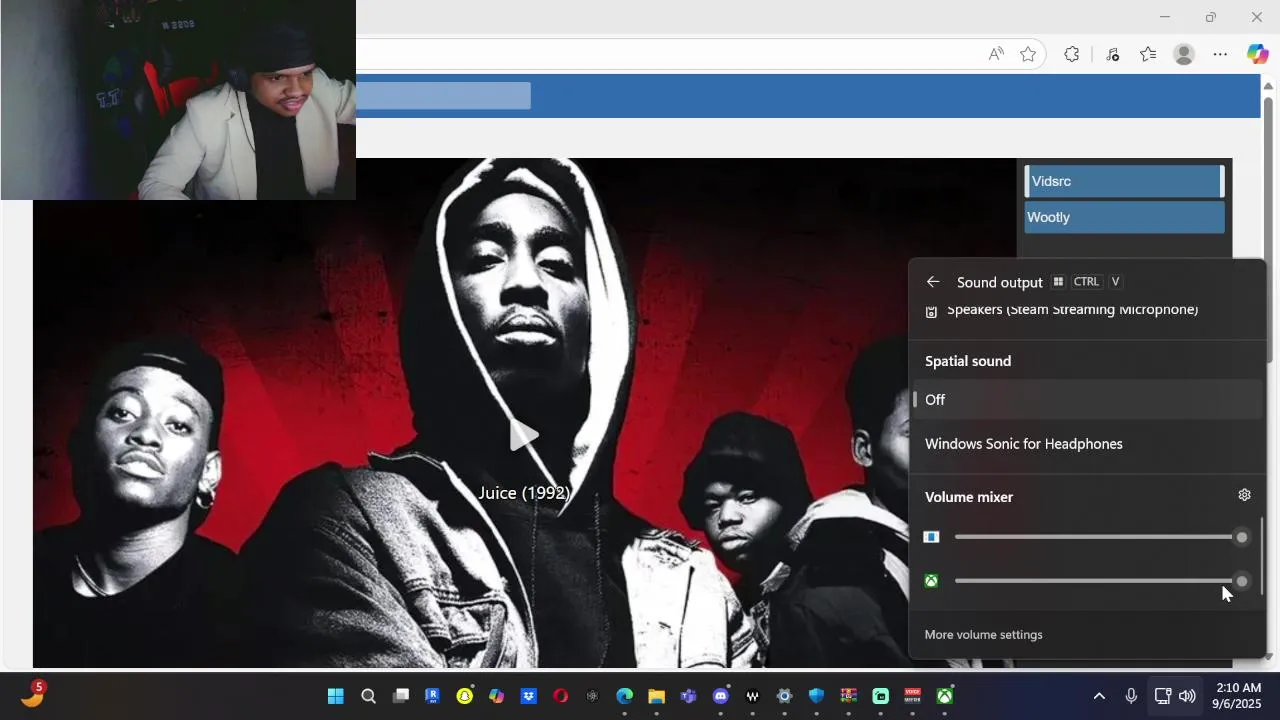Go back using the Sound output arrow
1280x720 pixels.
pyautogui.click(x=933, y=282)
